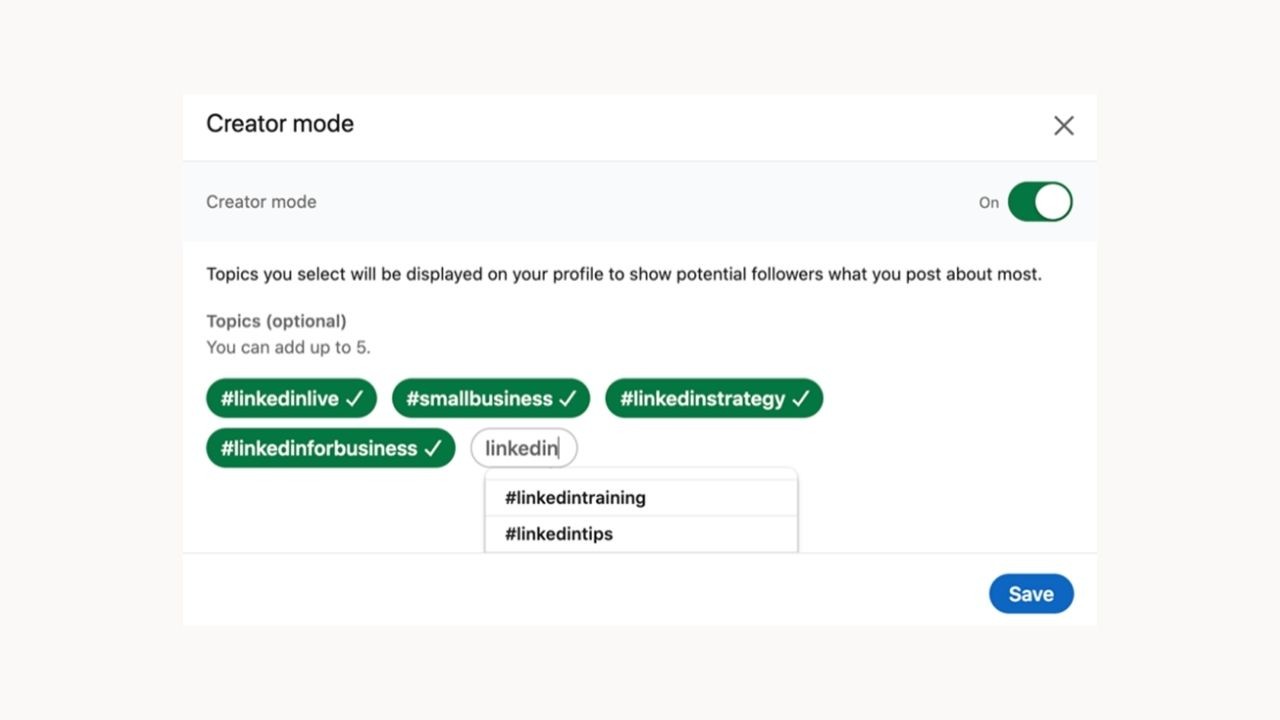Remove the #linkedinforbusiness topic text

(x=318, y=448)
